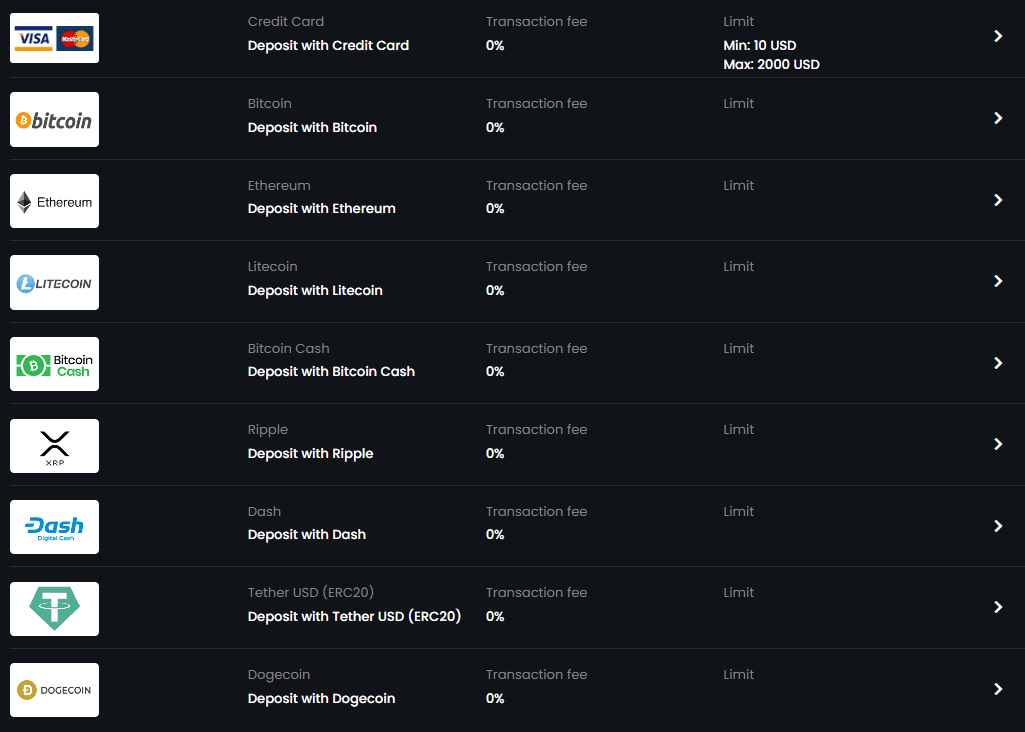Choose the Ethereum logo icon

pos(54,201)
